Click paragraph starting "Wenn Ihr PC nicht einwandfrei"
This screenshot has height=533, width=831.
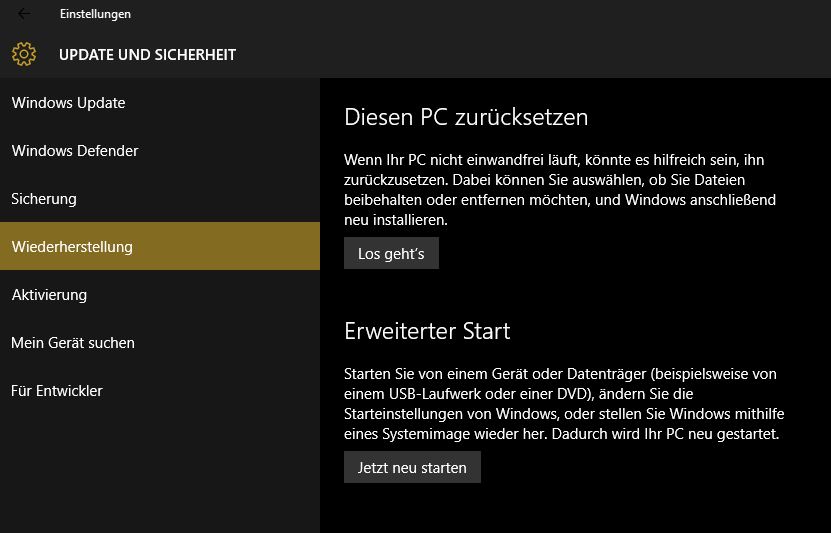(x=560, y=190)
